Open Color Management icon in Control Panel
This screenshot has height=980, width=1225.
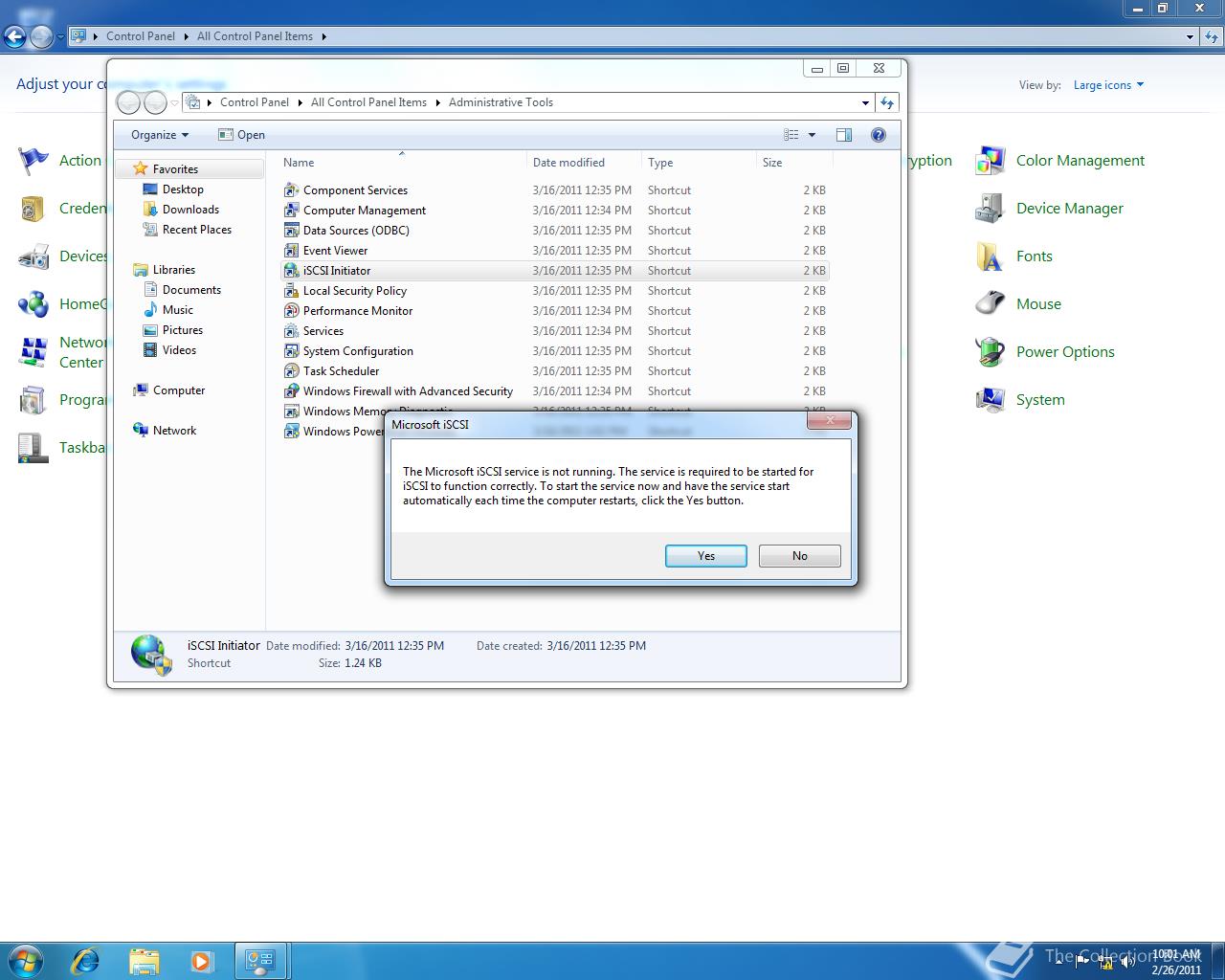point(990,161)
